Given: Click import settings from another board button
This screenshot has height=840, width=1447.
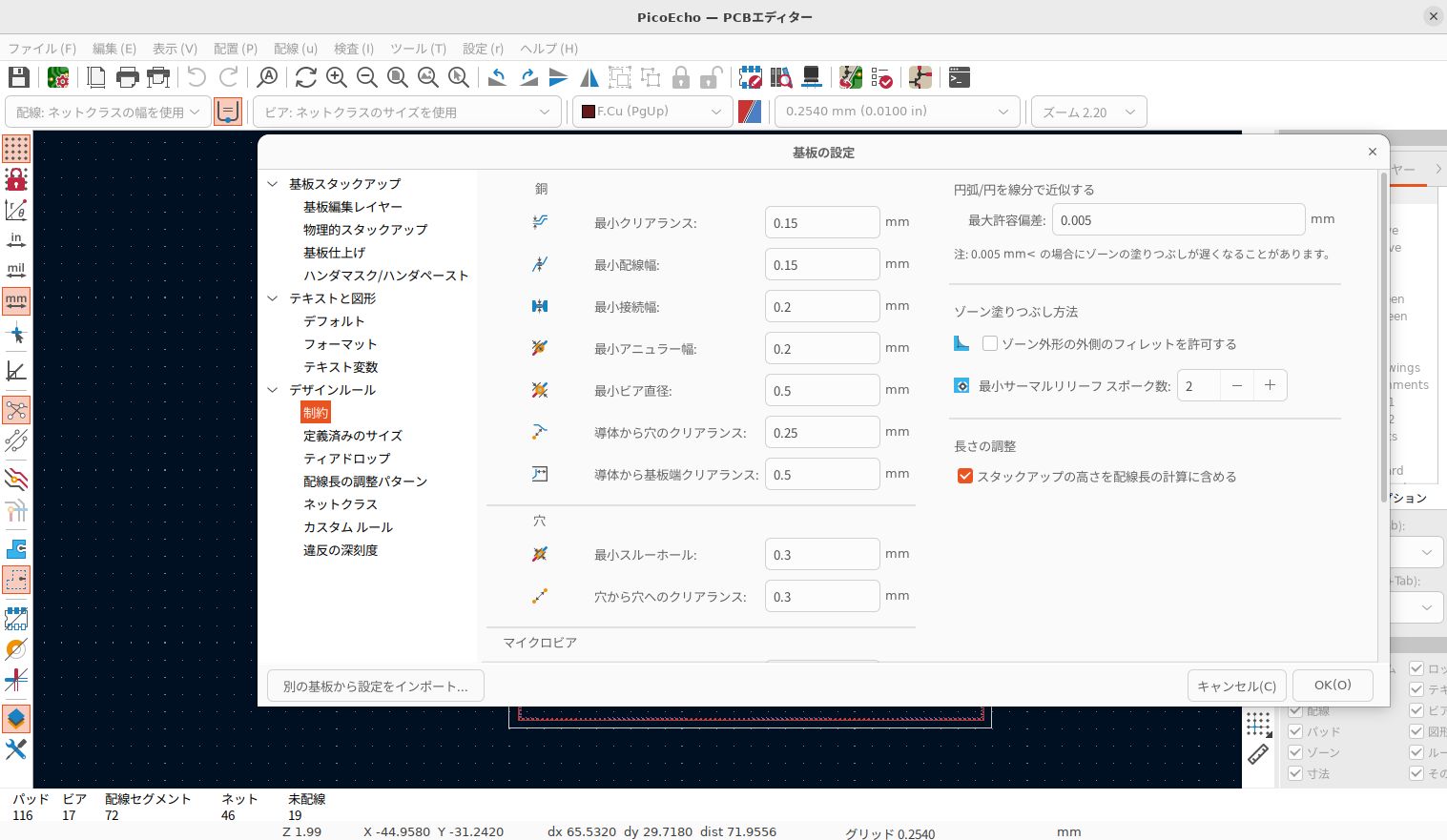Looking at the screenshot, I should (375, 686).
